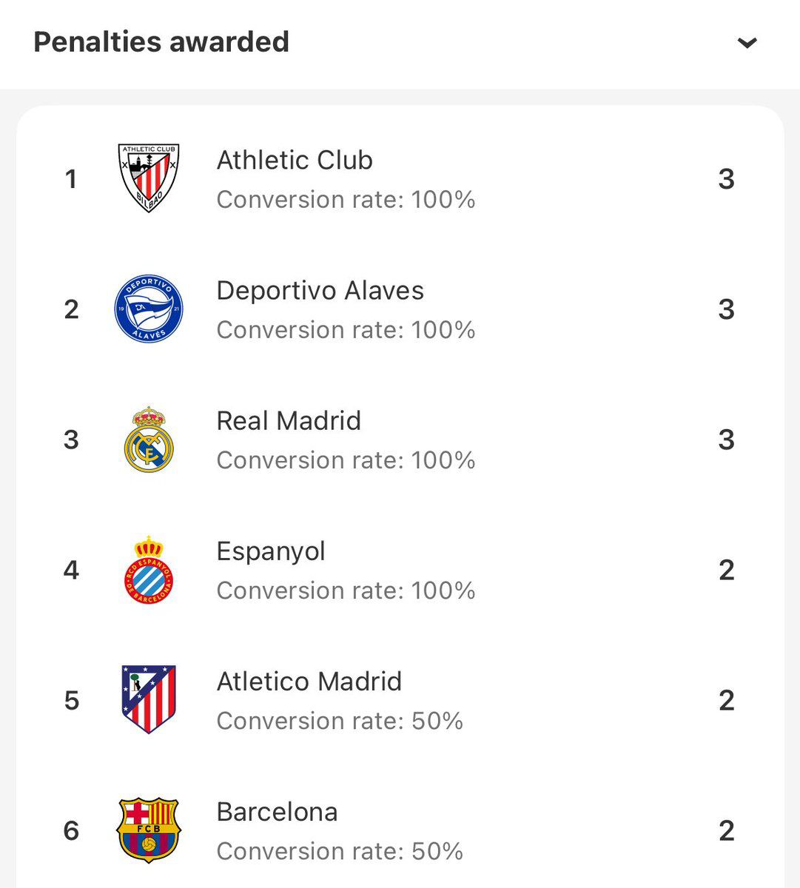This screenshot has height=888, width=800.
Task: Click Barcelona's penalty count of 2
Action: point(726,831)
